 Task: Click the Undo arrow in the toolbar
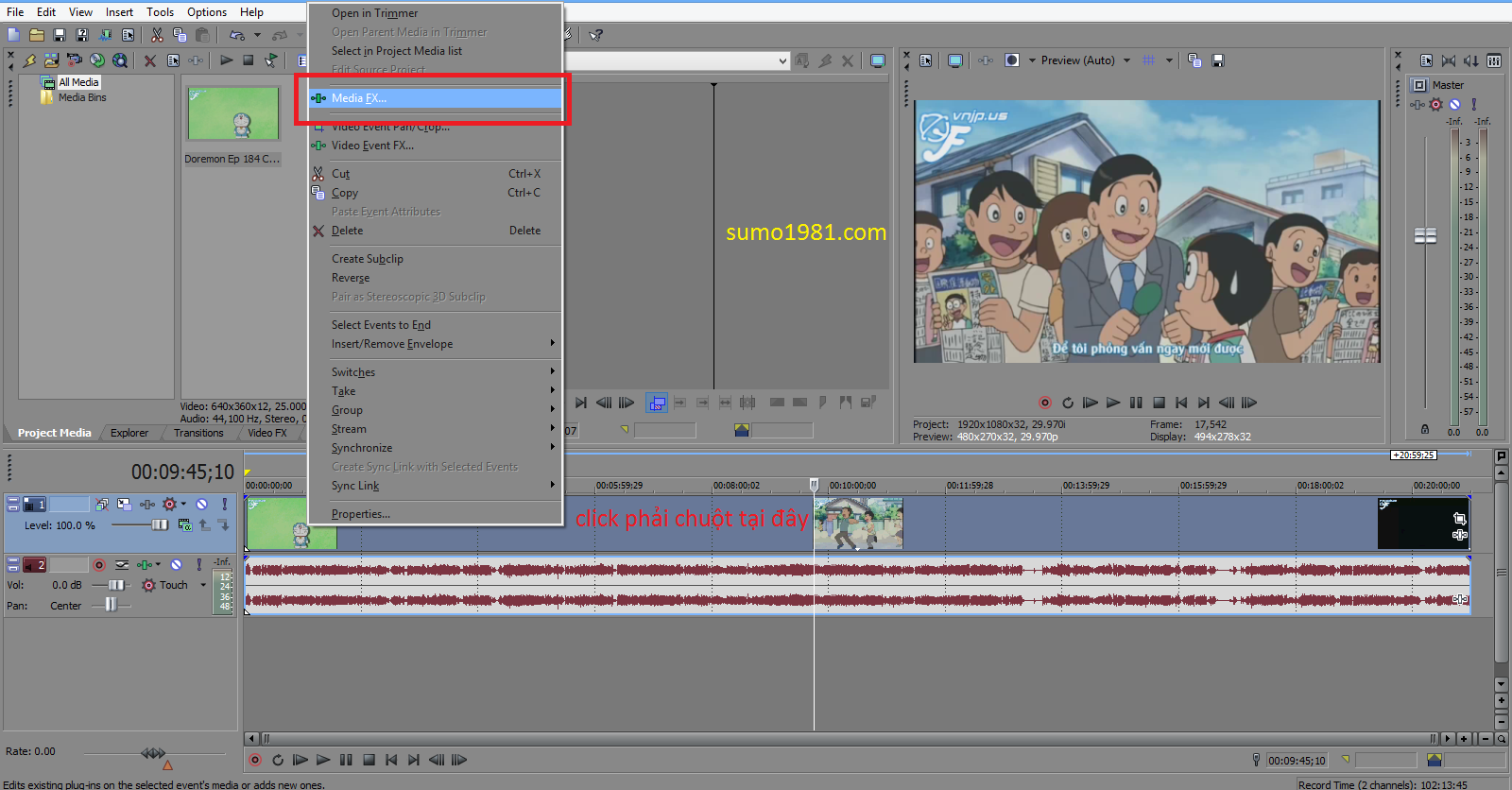(x=236, y=35)
